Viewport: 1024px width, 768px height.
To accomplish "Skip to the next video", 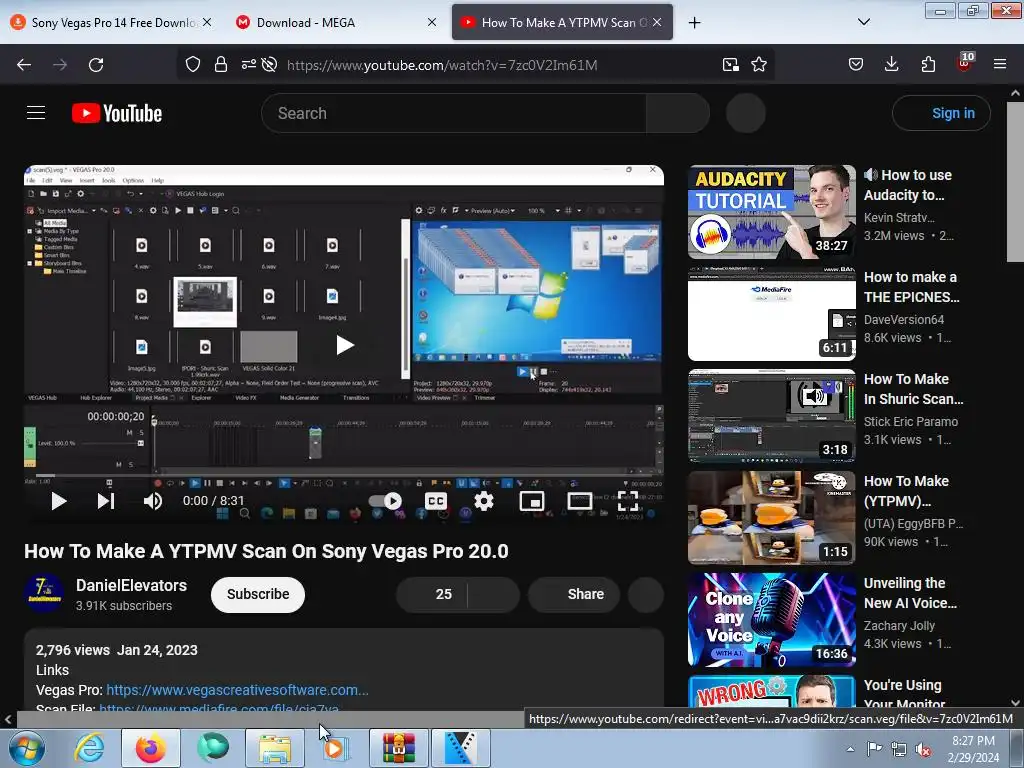I will tap(106, 501).
